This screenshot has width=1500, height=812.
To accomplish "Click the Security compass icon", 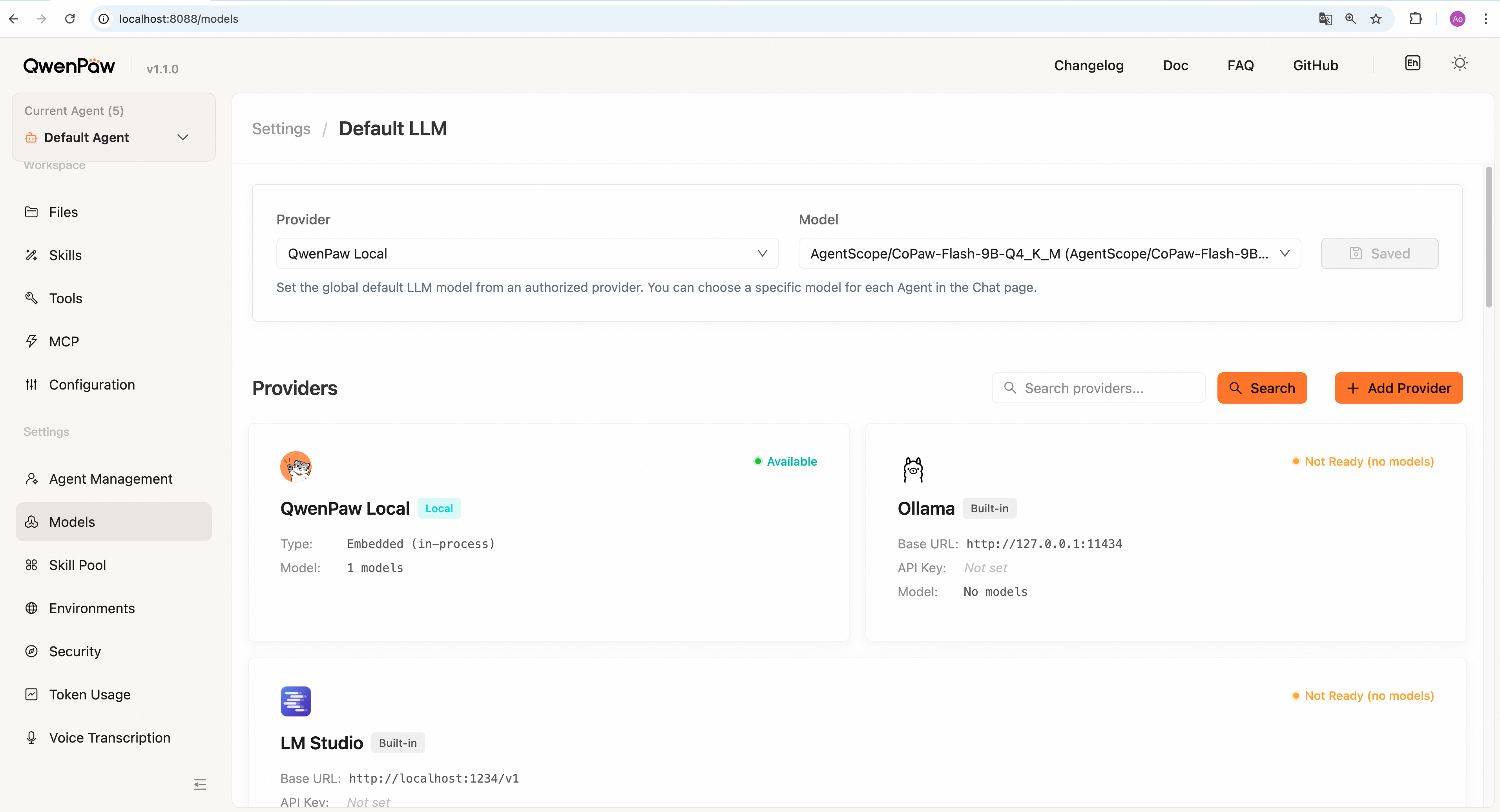I will 31,651.
